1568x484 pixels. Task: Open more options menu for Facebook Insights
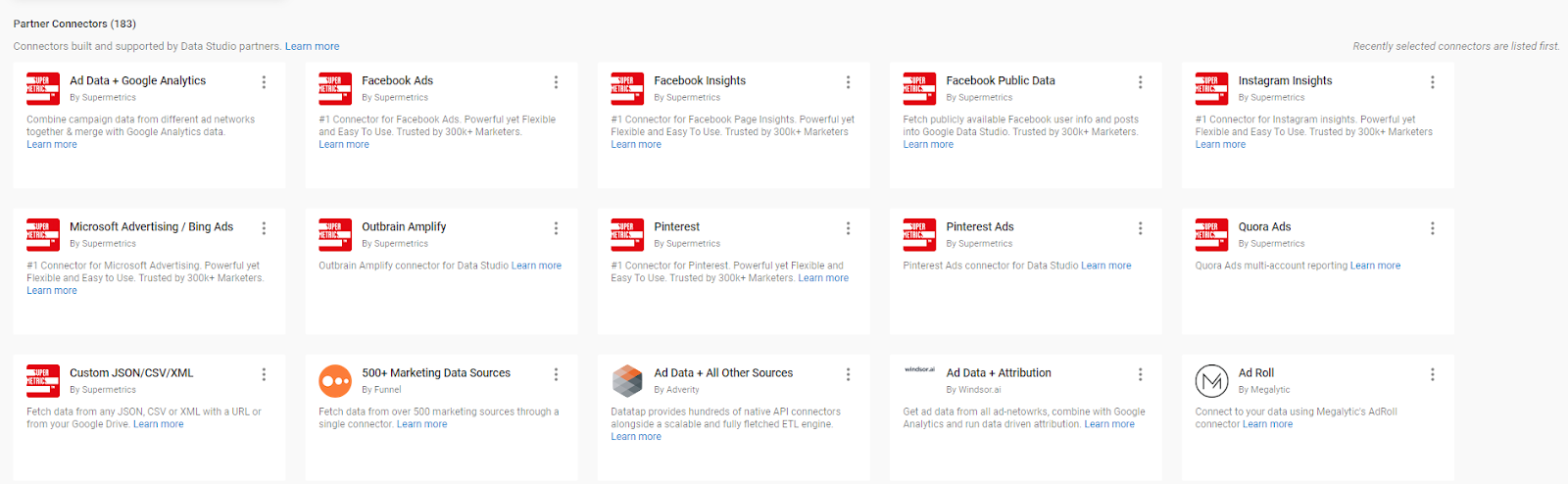848,82
